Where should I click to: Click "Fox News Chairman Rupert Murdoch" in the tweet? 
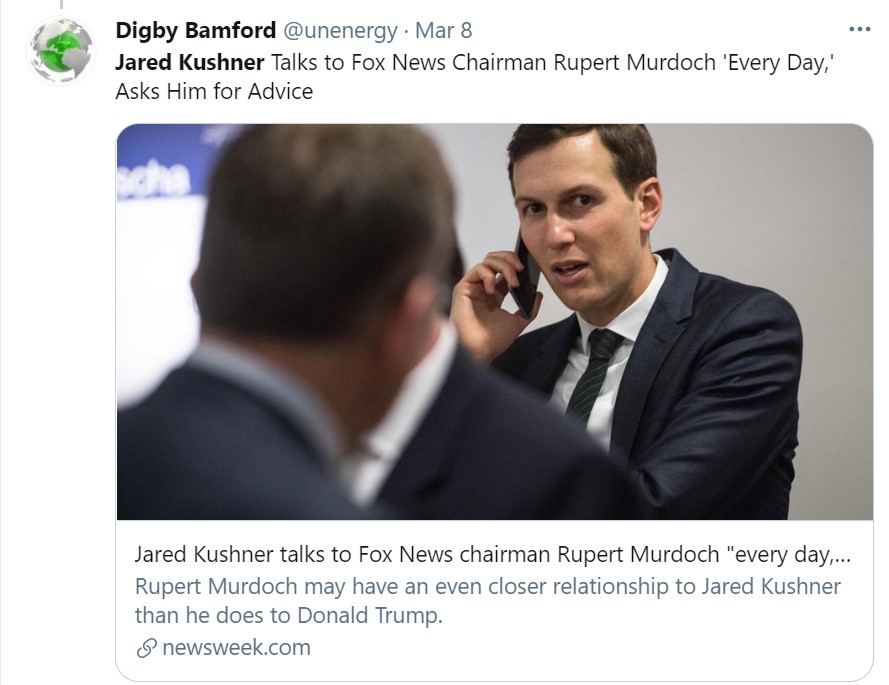(x=515, y=62)
